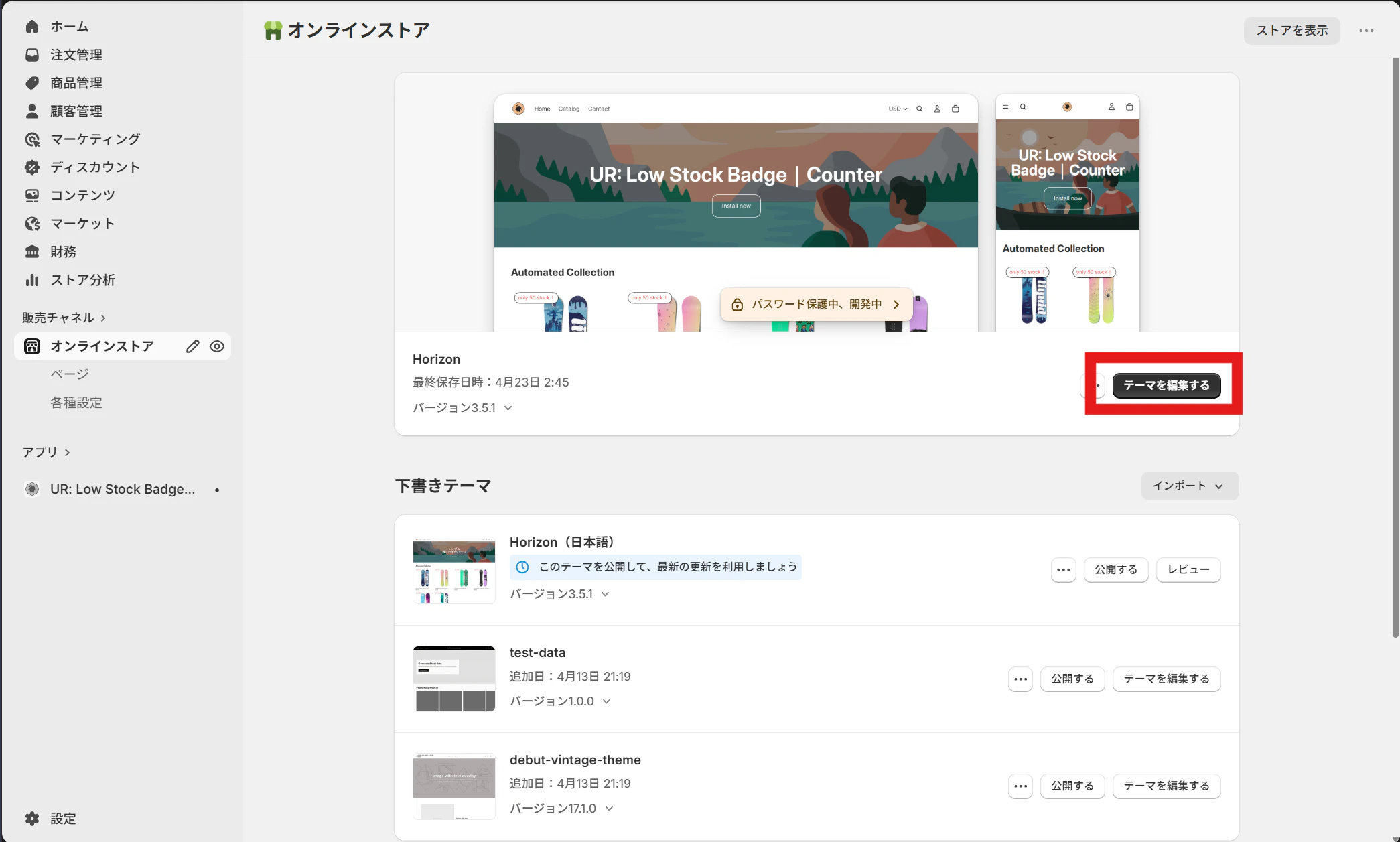Click the test-data theme thumbnail
Screen dimensions: 1400x842
pos(454,679)
